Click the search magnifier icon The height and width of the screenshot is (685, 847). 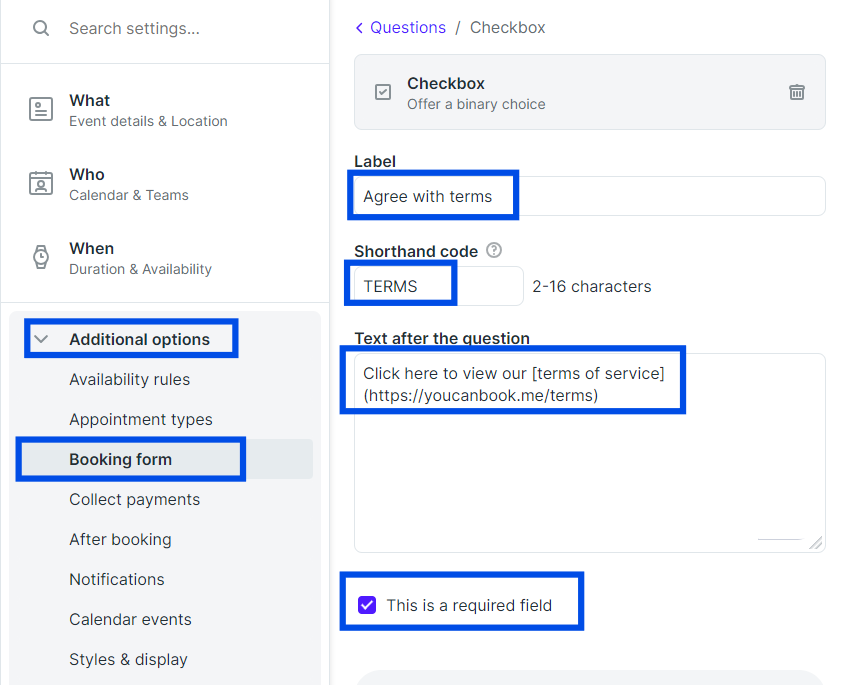coord(41,28)
